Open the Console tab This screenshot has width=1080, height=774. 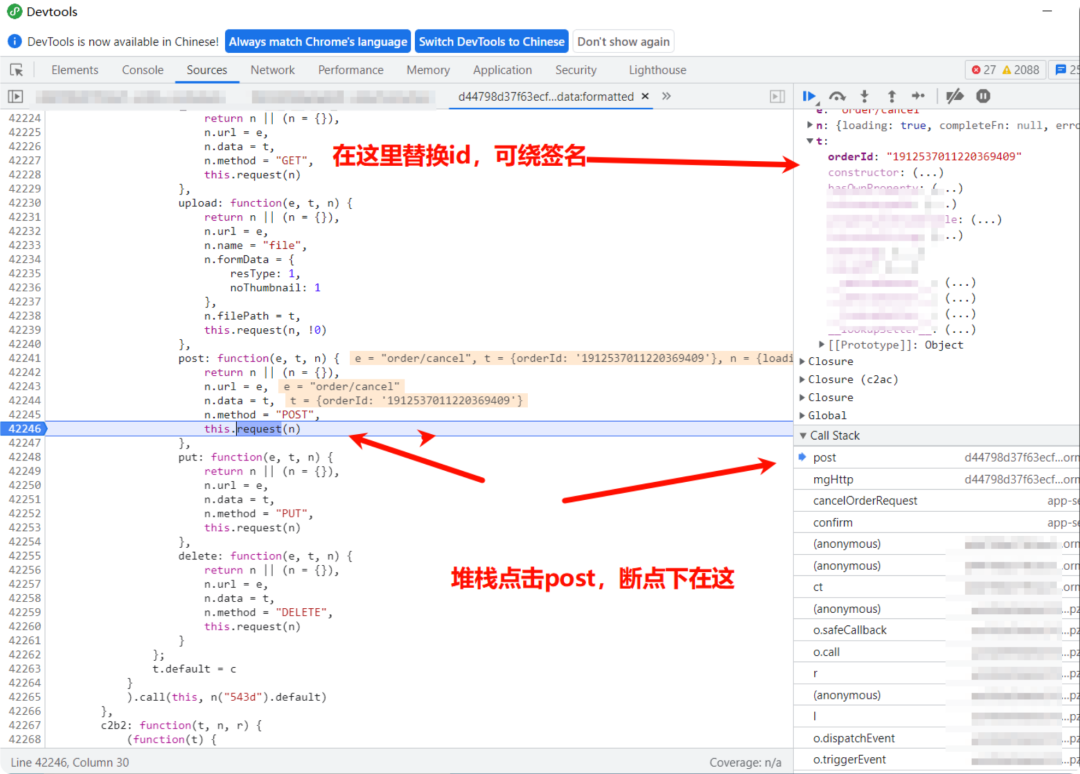click(143, 70)
